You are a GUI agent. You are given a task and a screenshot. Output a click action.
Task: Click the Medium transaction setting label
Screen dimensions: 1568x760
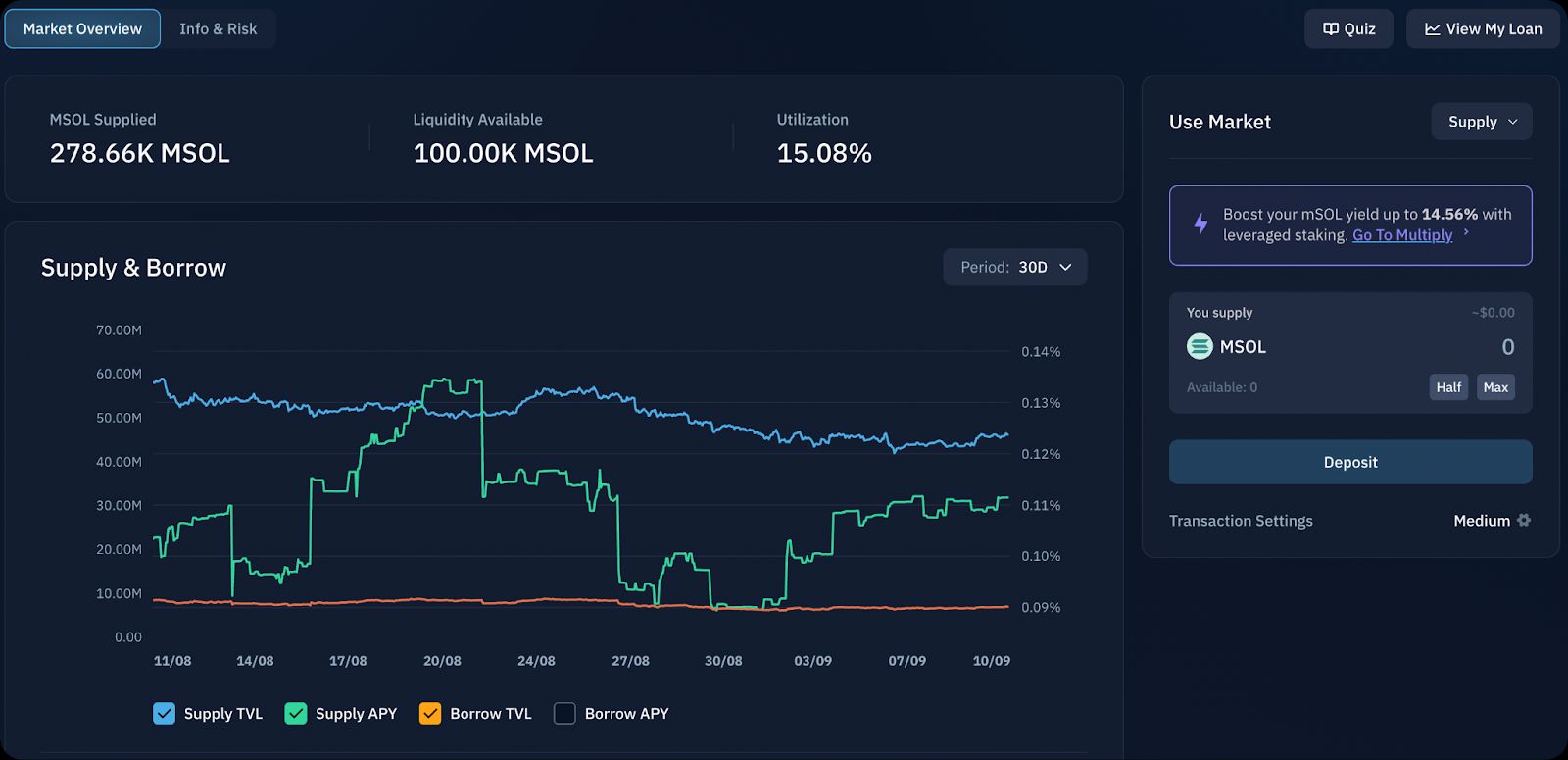pyautogui.click(x=1481, y=521)
